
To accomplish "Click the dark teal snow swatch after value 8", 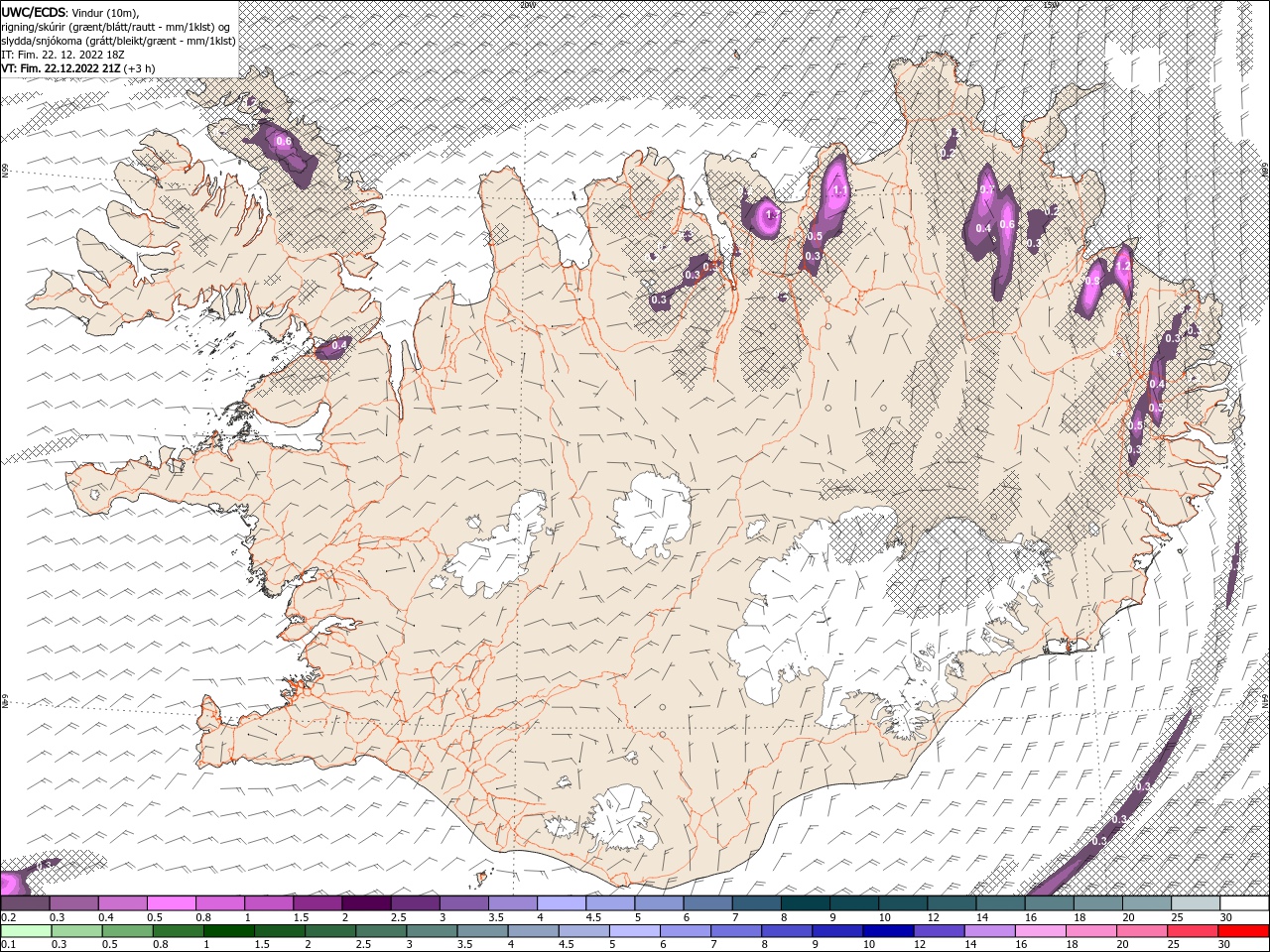I will (806, 903).
